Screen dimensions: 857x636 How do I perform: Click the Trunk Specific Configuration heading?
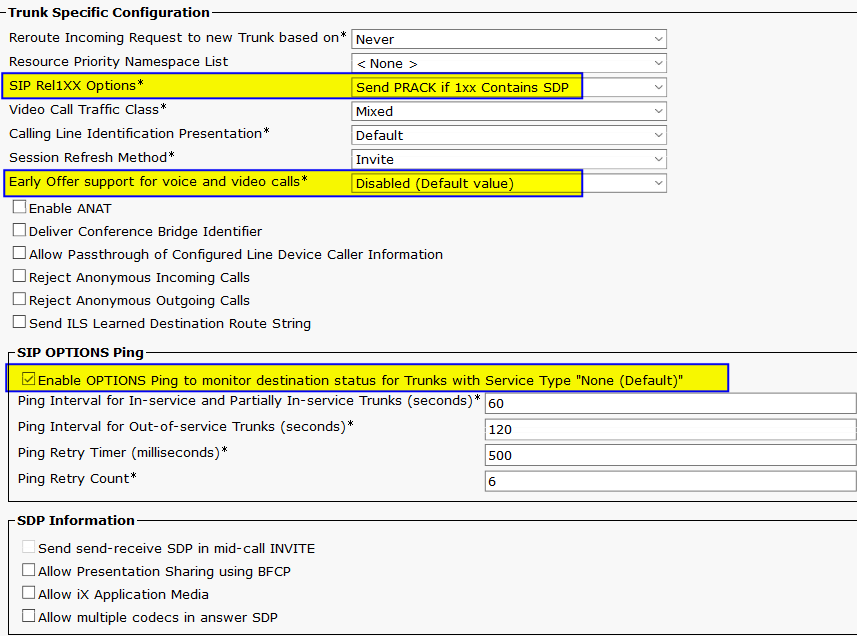coord(109,13)
